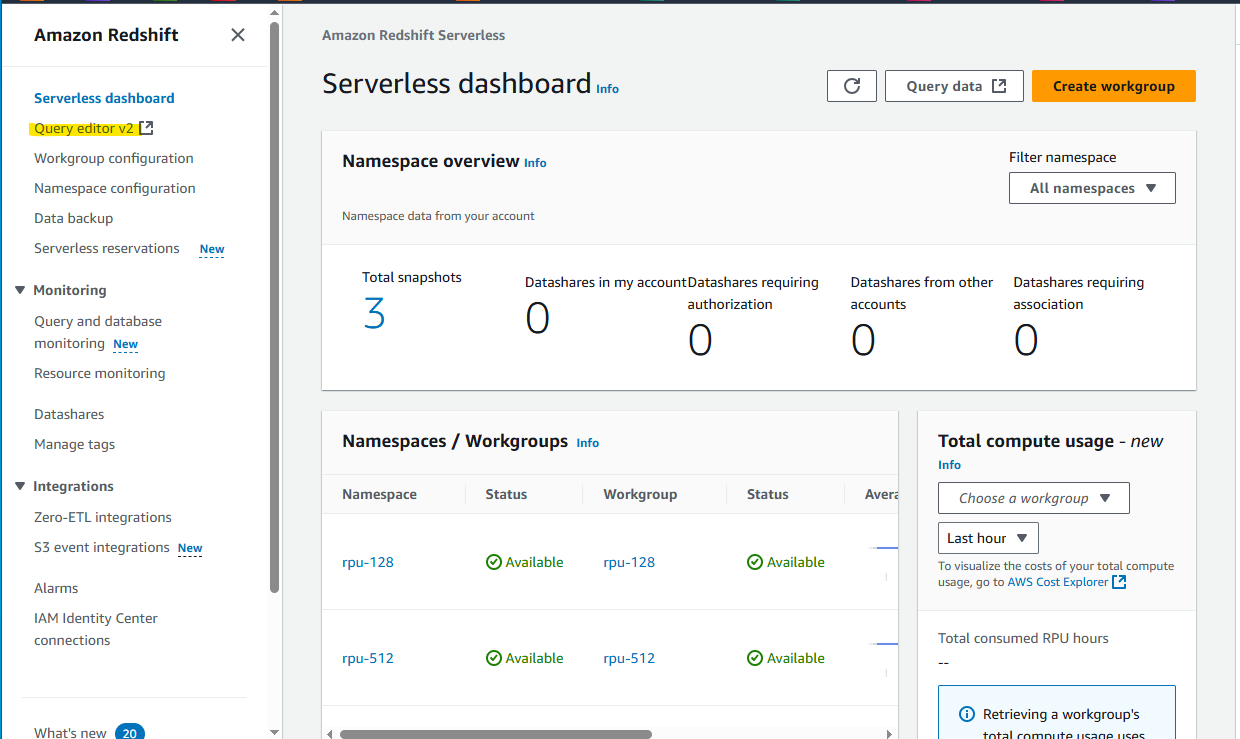Open the Last hour time range dropdown
1240x739 pixels.
coord(988,538)
